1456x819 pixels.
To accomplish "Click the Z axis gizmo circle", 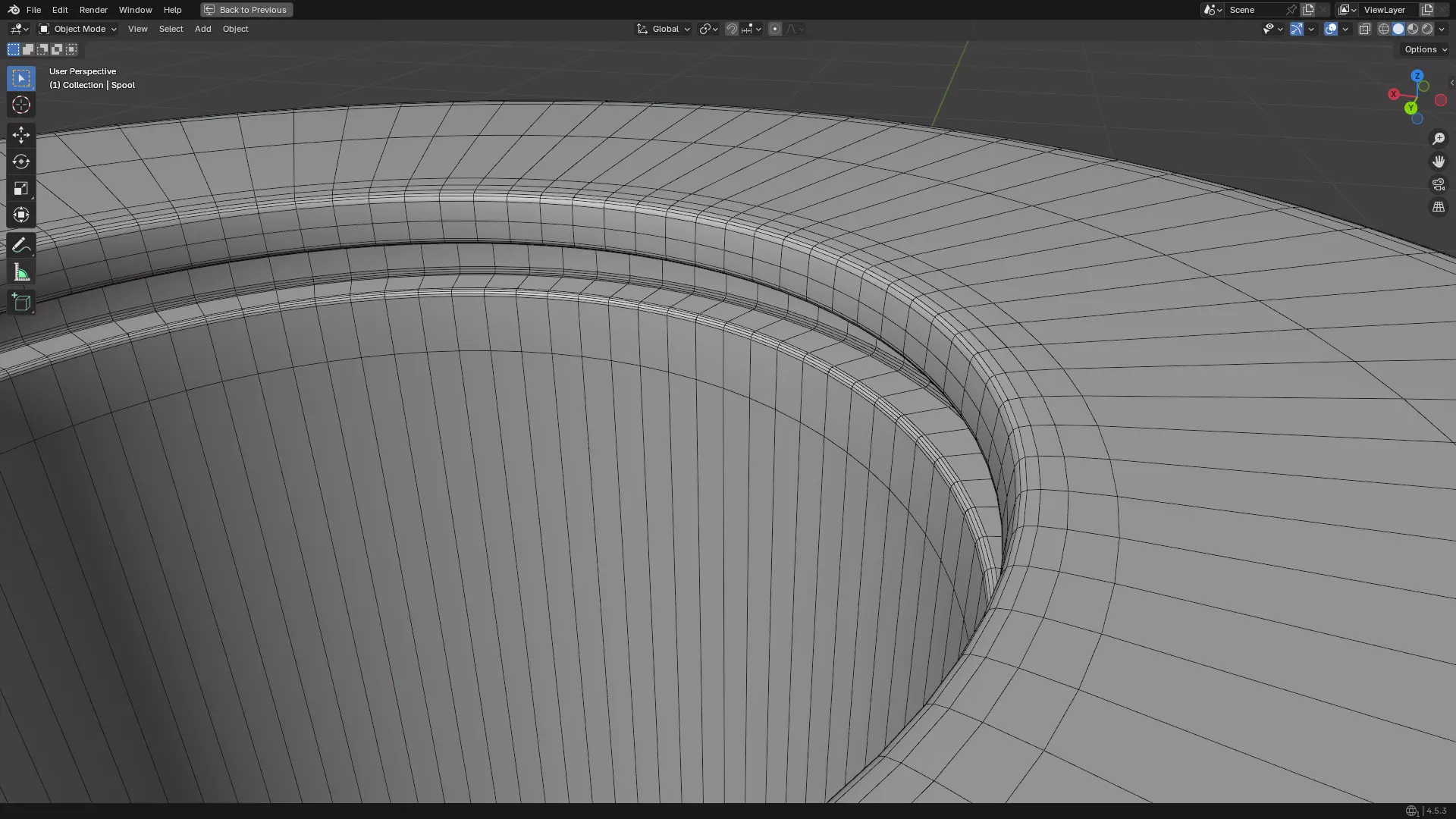I will point(1417,76).
